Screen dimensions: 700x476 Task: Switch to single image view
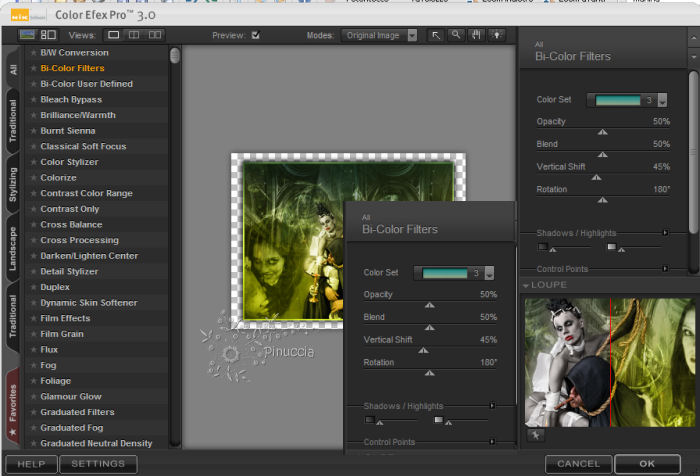pyautogui.click(x=114, y=35)
